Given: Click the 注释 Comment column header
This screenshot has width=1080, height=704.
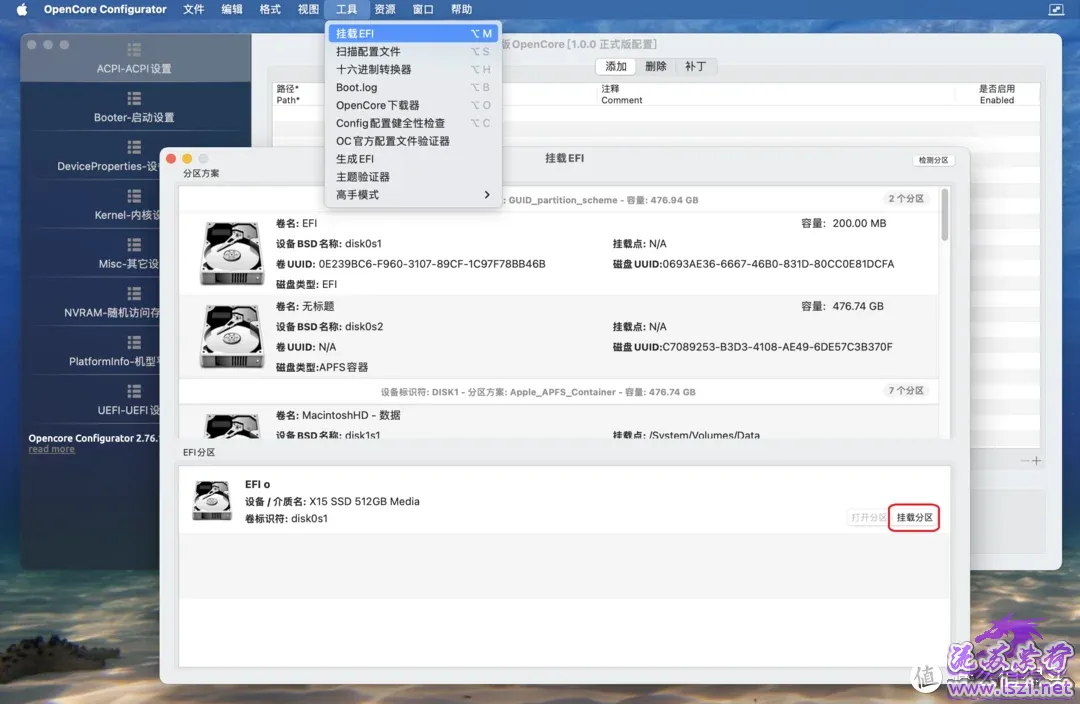Looking at the screenshot, I should [x=621, y=94].
